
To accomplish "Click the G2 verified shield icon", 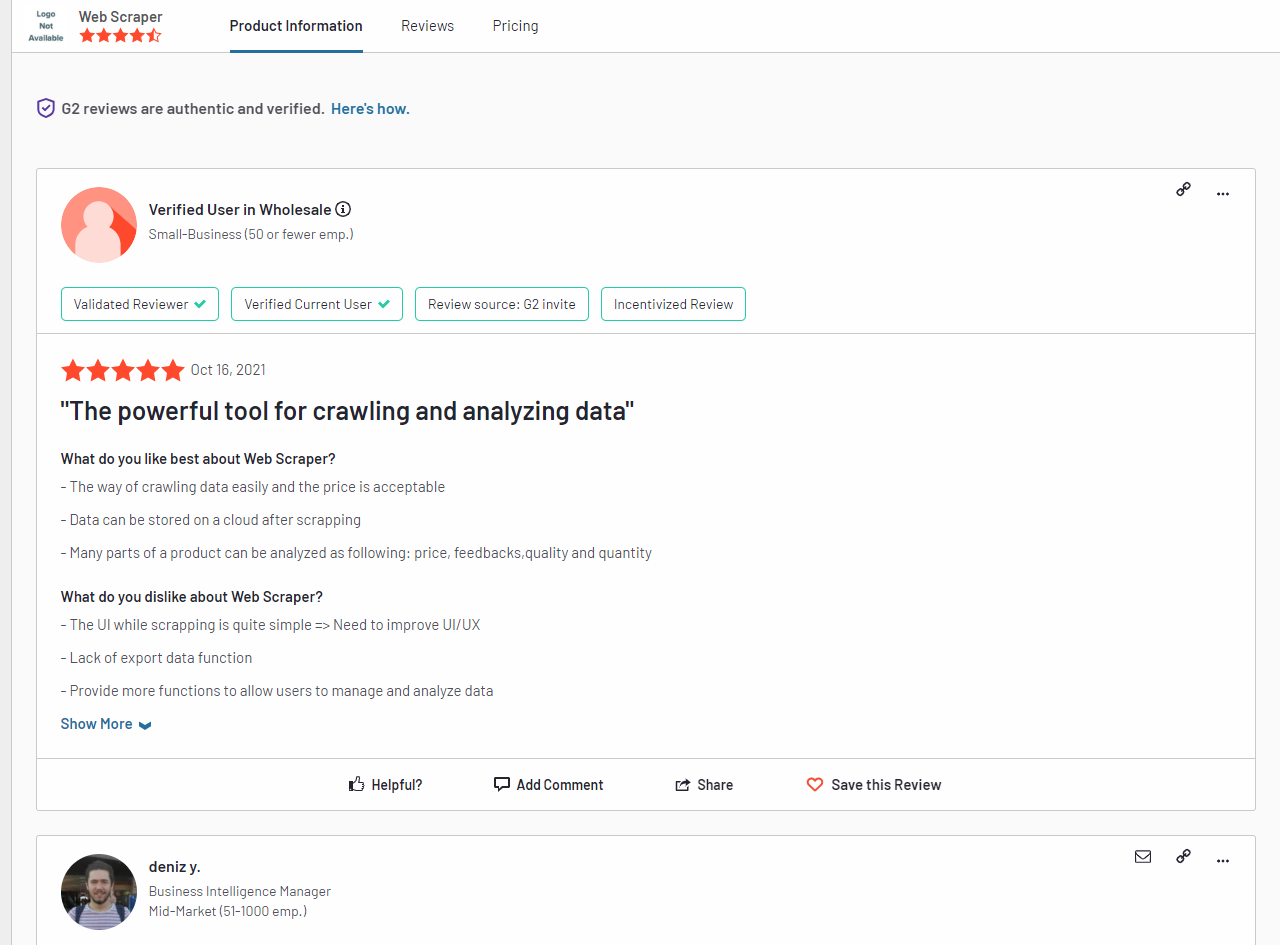I will pyautogui.click(x=46, y=108).
